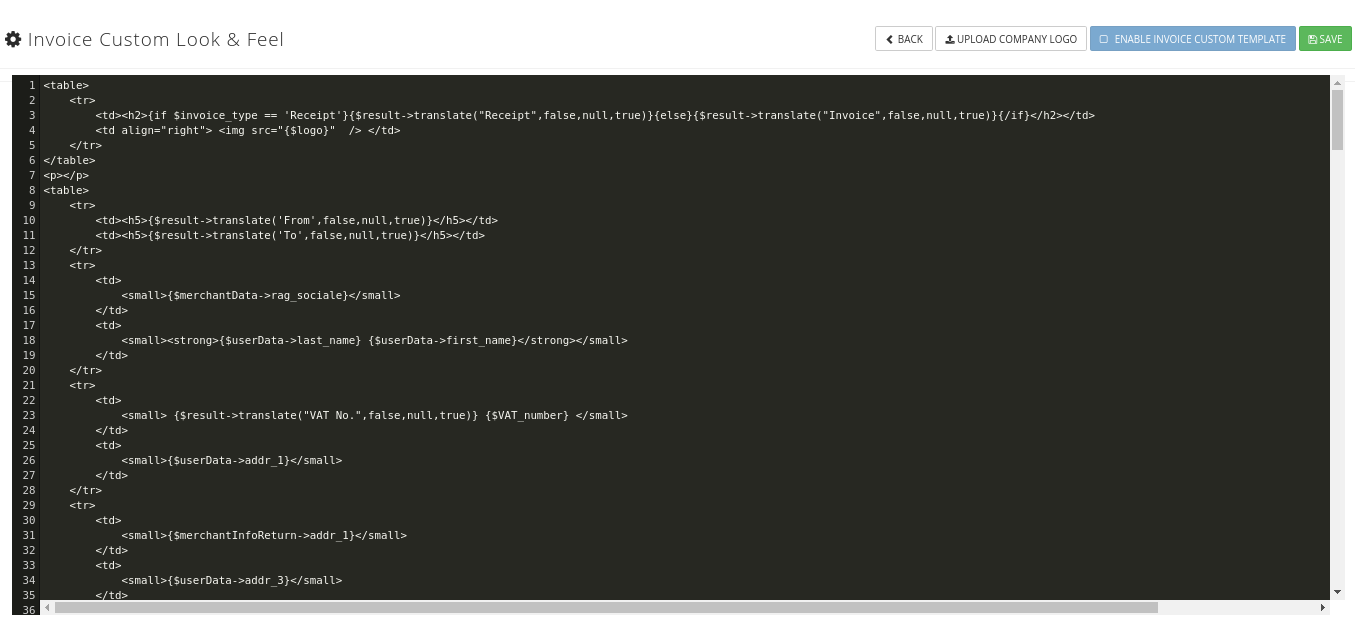Click line number 13 in the gutter
The width and height of the screenshot is (1355, 630).
click(29, 265)
